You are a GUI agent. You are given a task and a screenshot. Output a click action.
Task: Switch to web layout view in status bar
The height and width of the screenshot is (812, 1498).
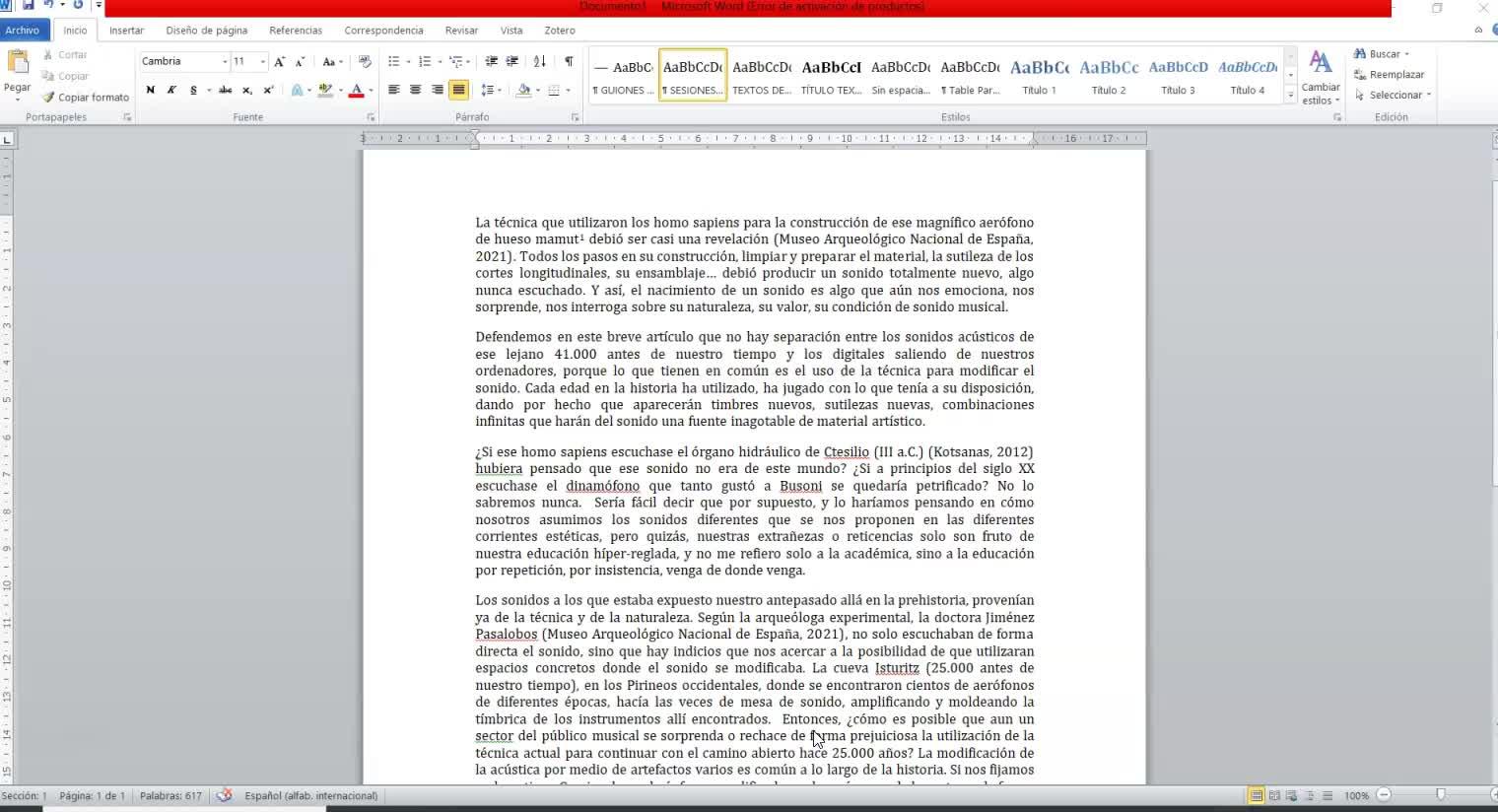coord(1292,795)
